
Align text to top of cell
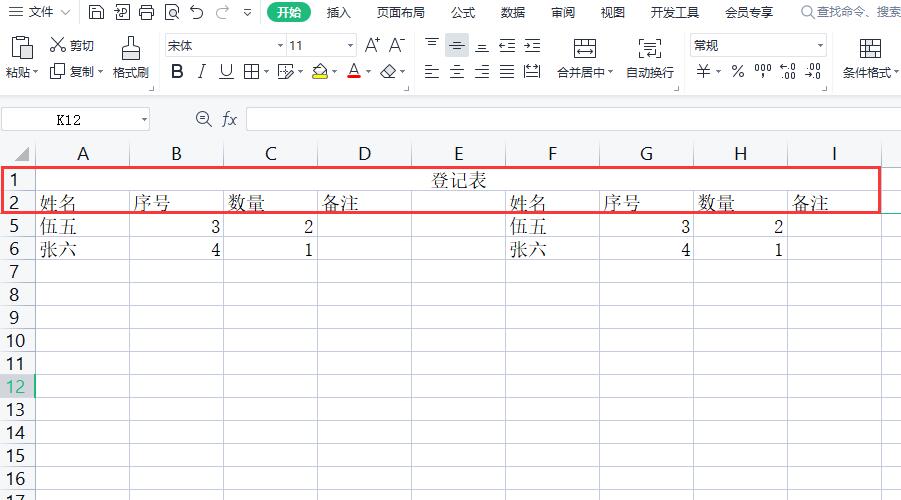[432, 45]
